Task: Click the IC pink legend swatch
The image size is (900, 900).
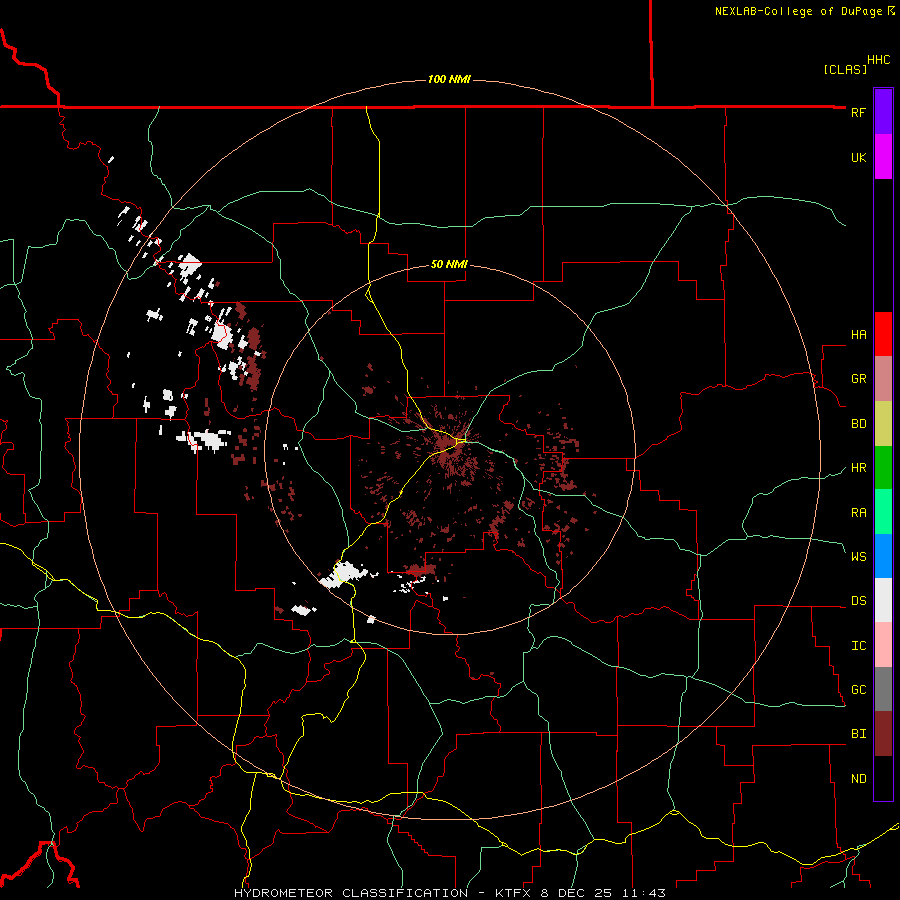Action: click(883, 645)
